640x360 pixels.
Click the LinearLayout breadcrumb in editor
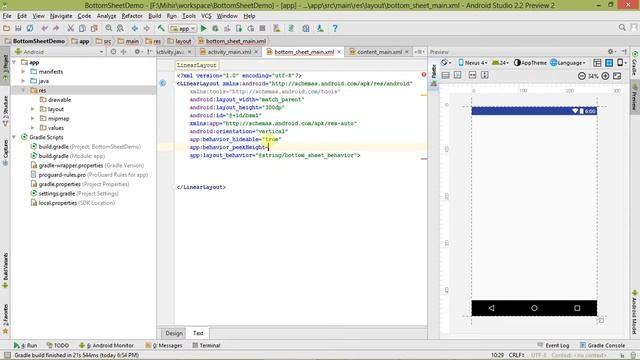[x=197, y=65]
